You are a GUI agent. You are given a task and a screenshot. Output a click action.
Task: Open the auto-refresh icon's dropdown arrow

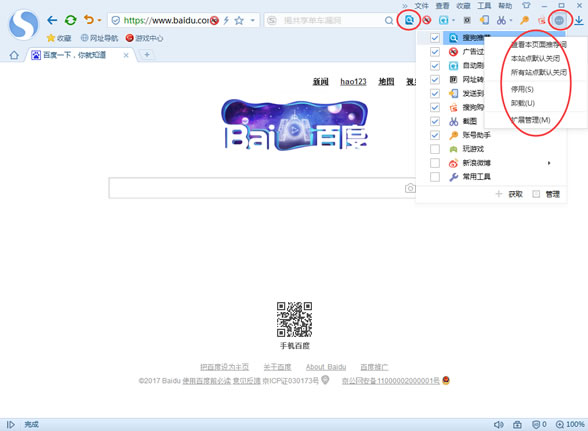pos(454,21)
